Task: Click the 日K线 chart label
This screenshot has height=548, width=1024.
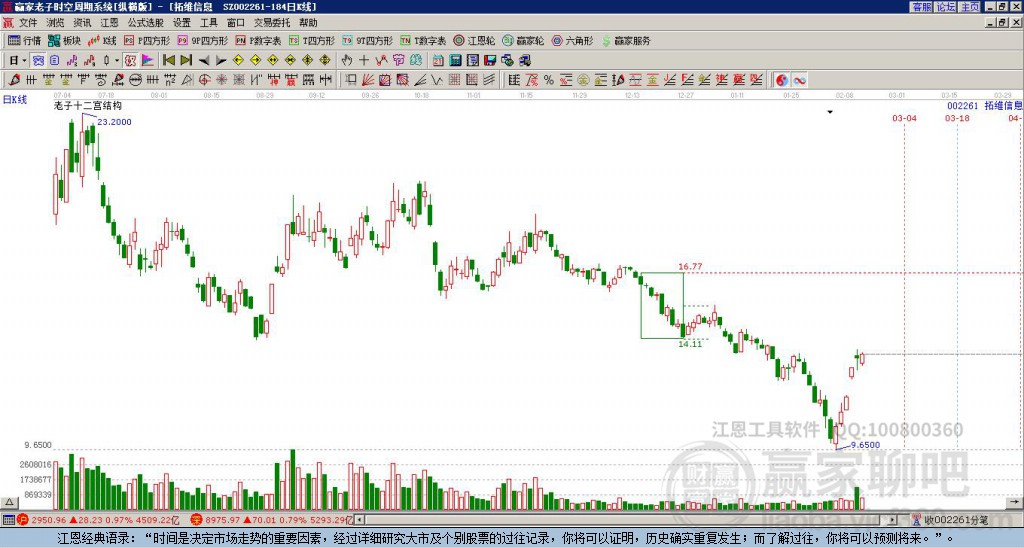Action: [x=15, y=100]
